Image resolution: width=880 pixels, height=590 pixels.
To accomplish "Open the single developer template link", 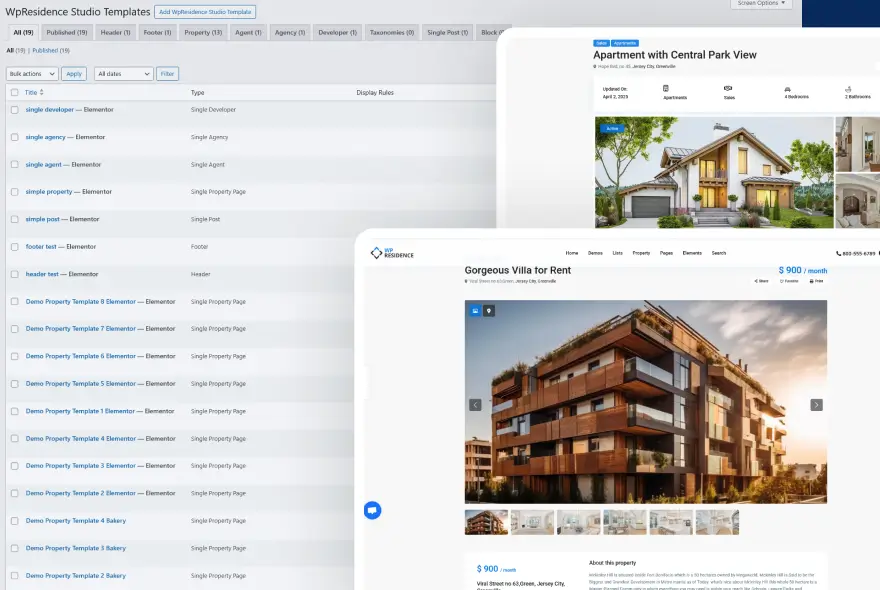I will pos(49,110).
